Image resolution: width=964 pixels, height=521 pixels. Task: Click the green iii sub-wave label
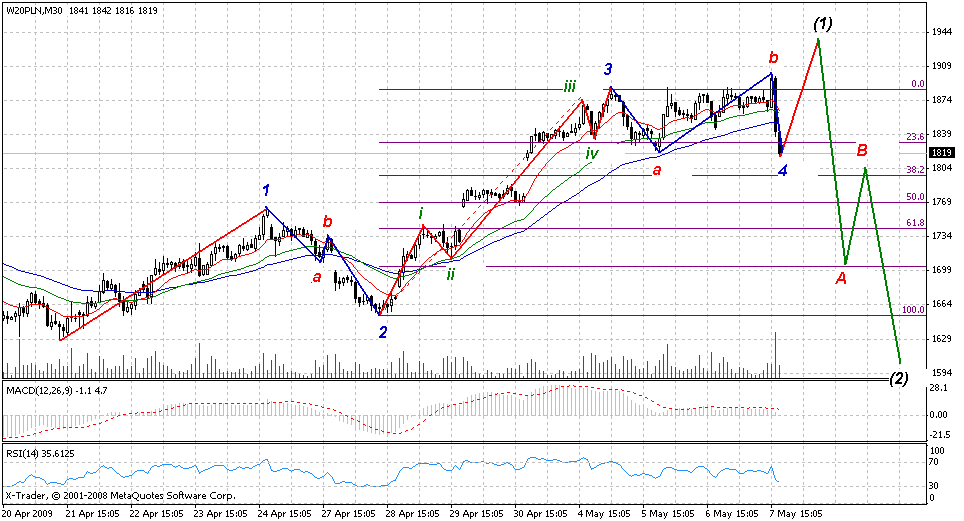[570, 86]
